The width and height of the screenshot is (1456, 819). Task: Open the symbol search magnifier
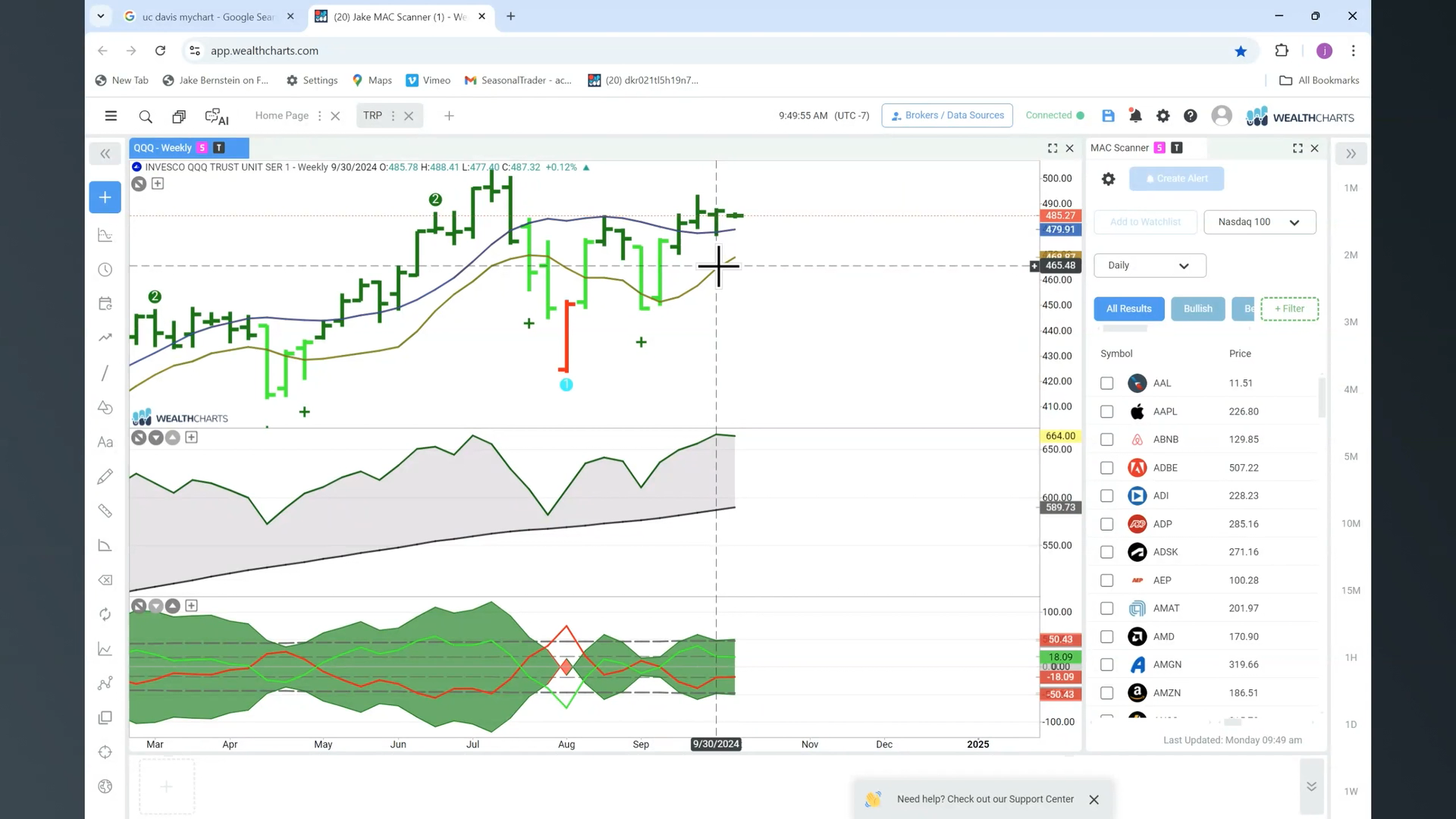point(146,116)
